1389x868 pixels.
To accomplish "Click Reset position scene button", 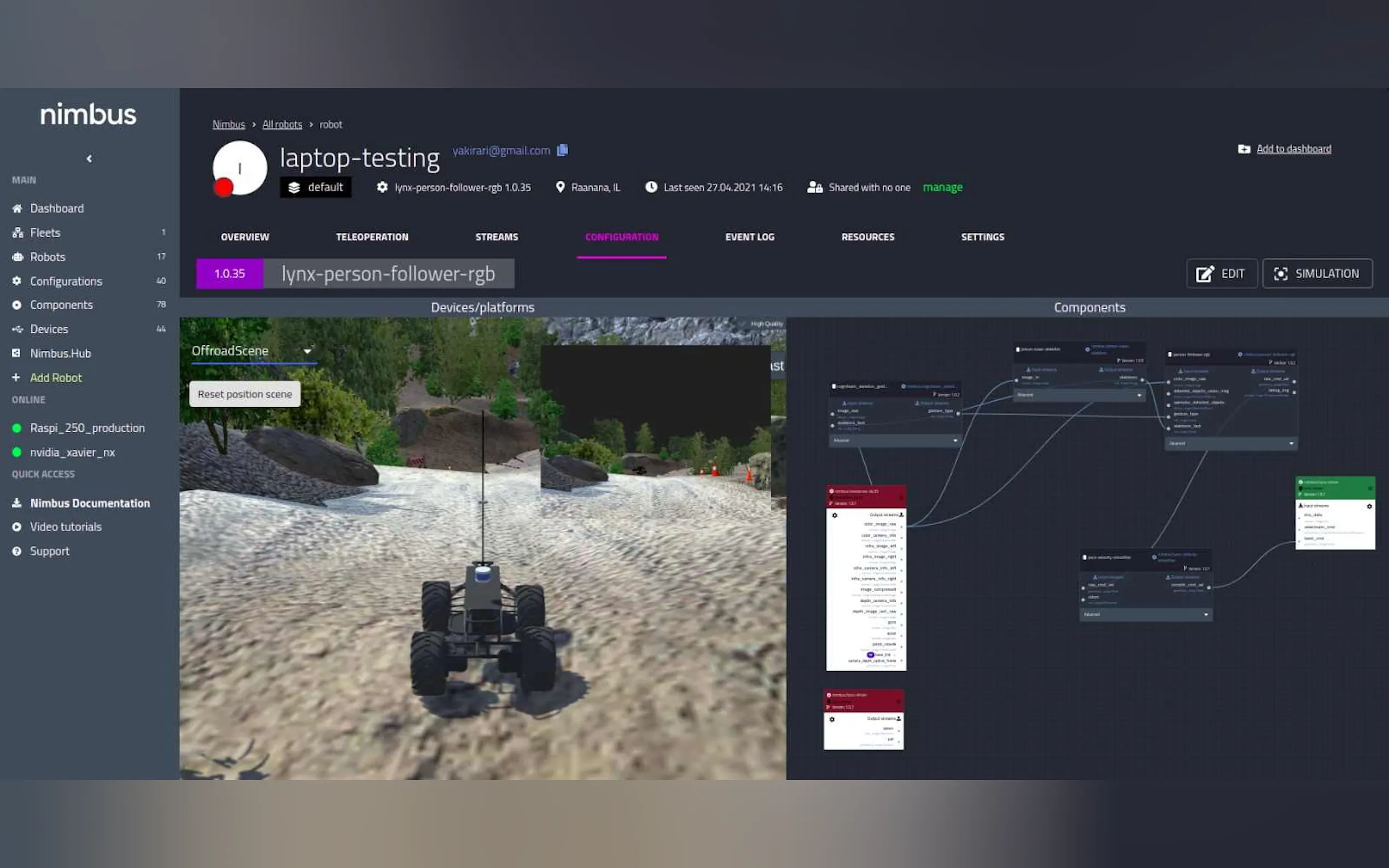I will click(x=244, y=394).
